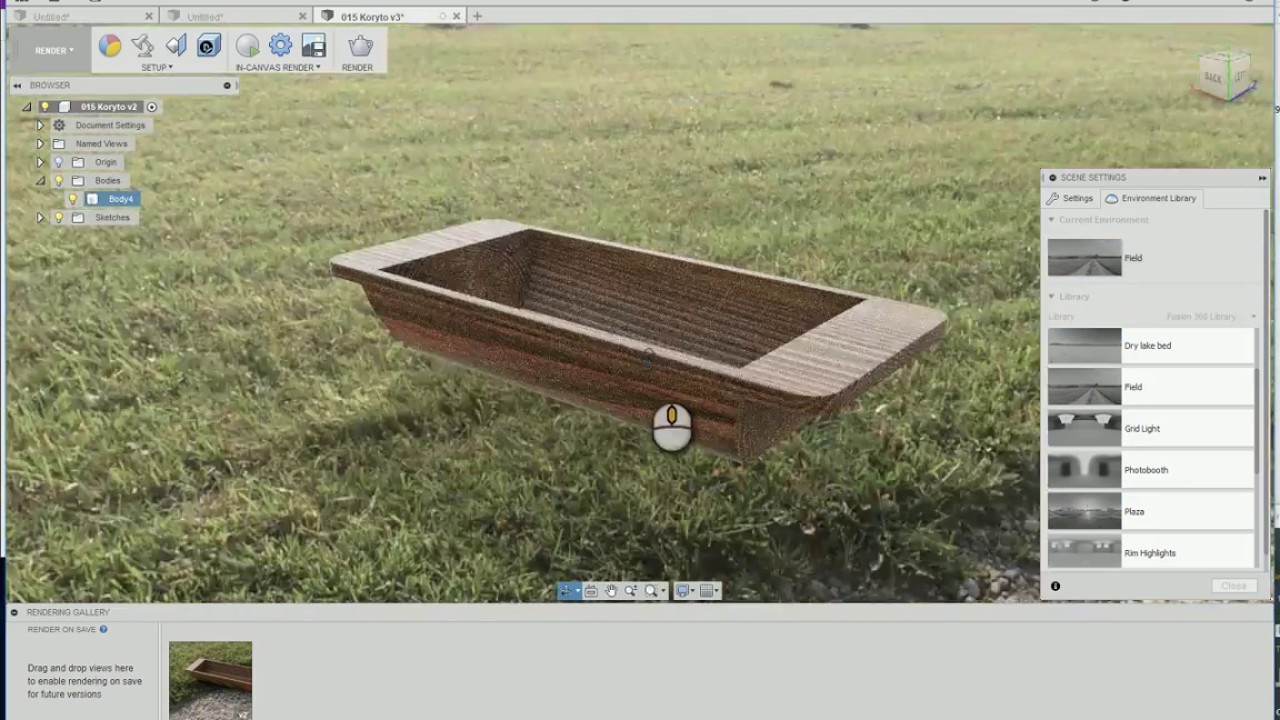
Task: Open the IN-CANVAS RENDER dropdown menu
Action: point(278,68)
